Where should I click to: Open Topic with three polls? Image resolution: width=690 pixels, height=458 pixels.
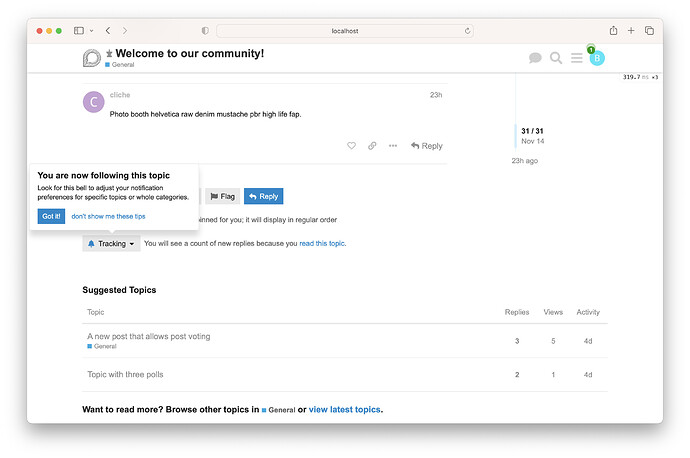[125, 374]
